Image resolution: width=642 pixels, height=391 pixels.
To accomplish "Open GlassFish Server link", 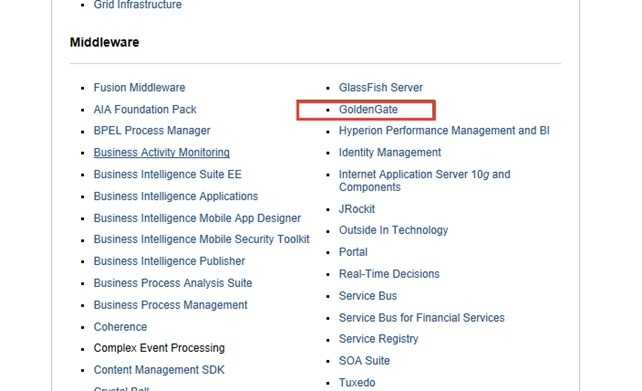I will pyautogui.click(x=381, y=88).
